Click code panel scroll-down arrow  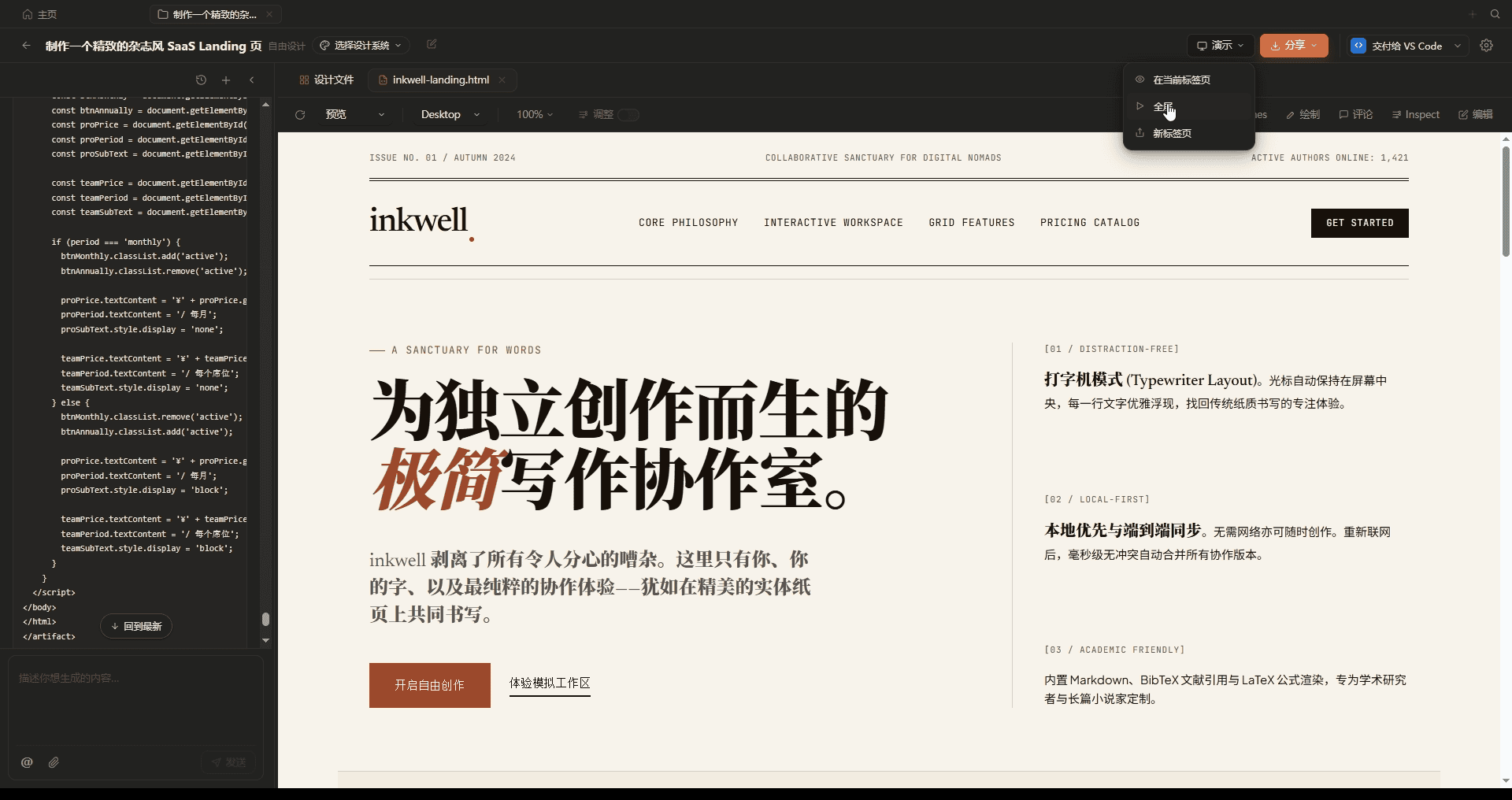[x=266, y=640]
